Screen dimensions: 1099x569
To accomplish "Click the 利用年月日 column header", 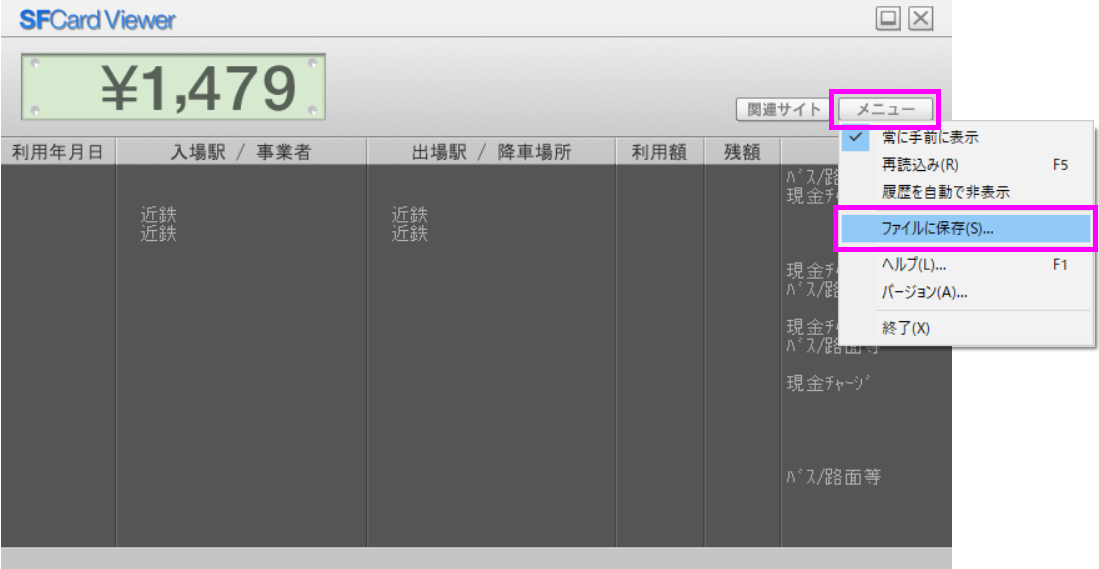I will pyautogui.click(x=58, y=152).
